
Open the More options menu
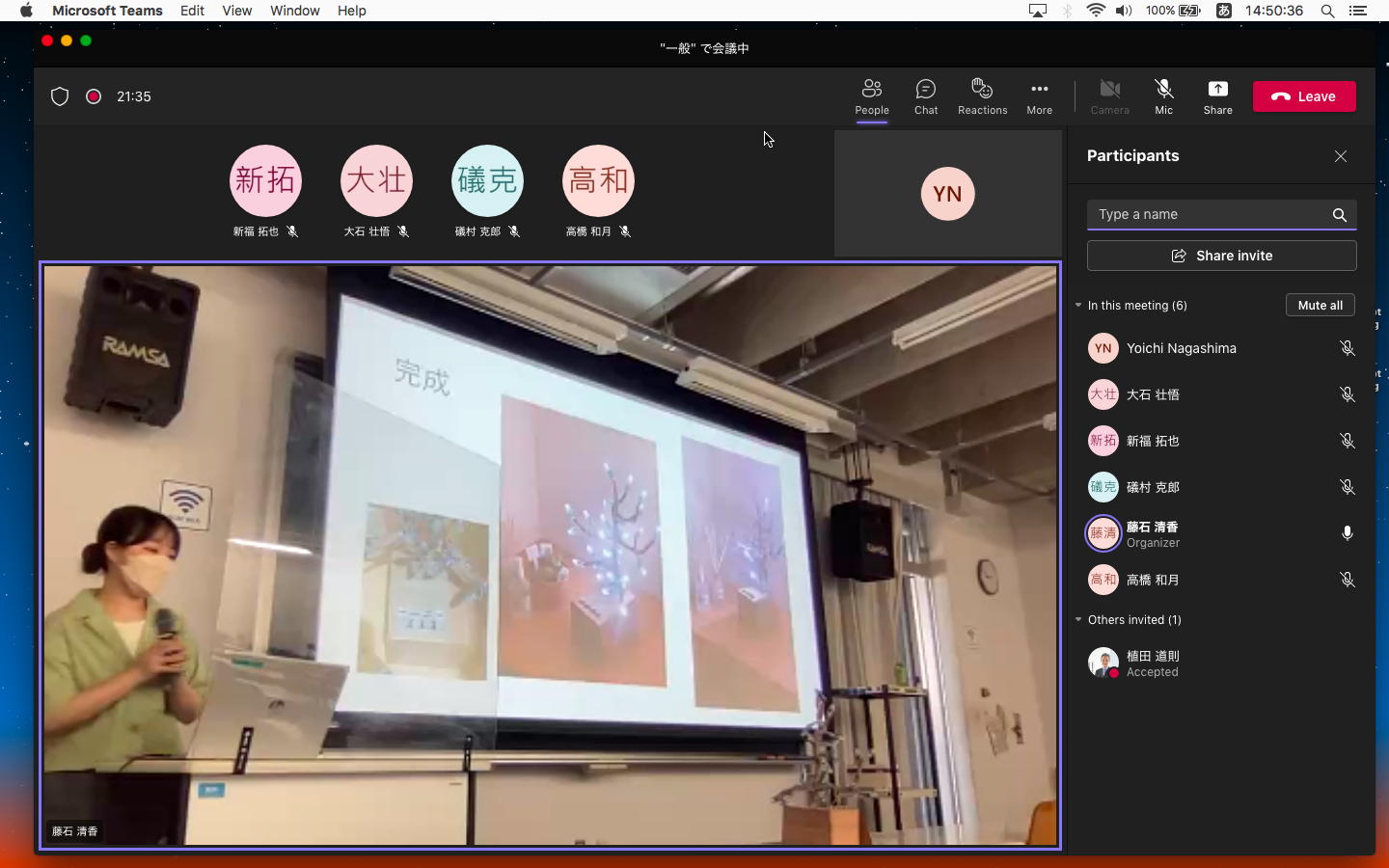[1039, 96]
